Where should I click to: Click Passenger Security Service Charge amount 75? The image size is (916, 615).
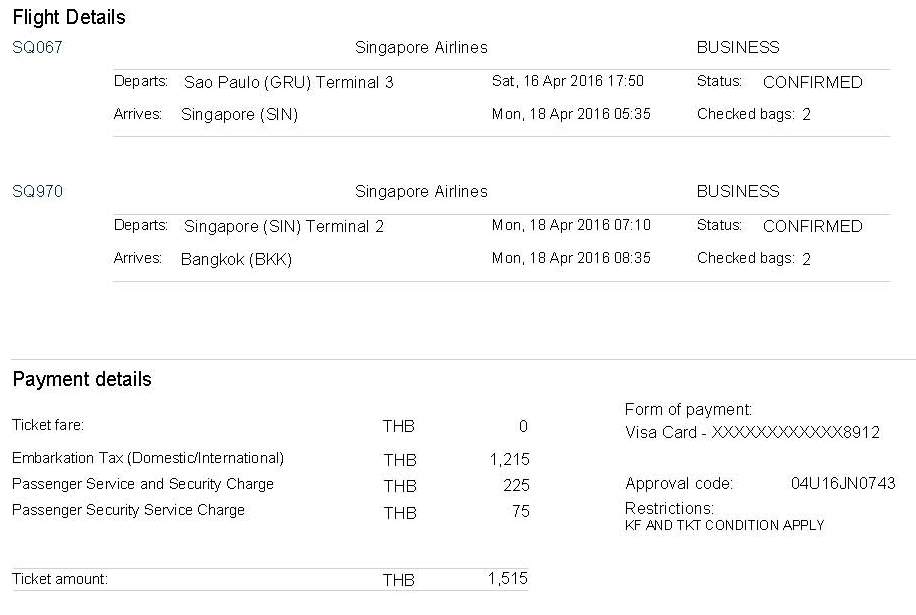(x=521, y=512)
